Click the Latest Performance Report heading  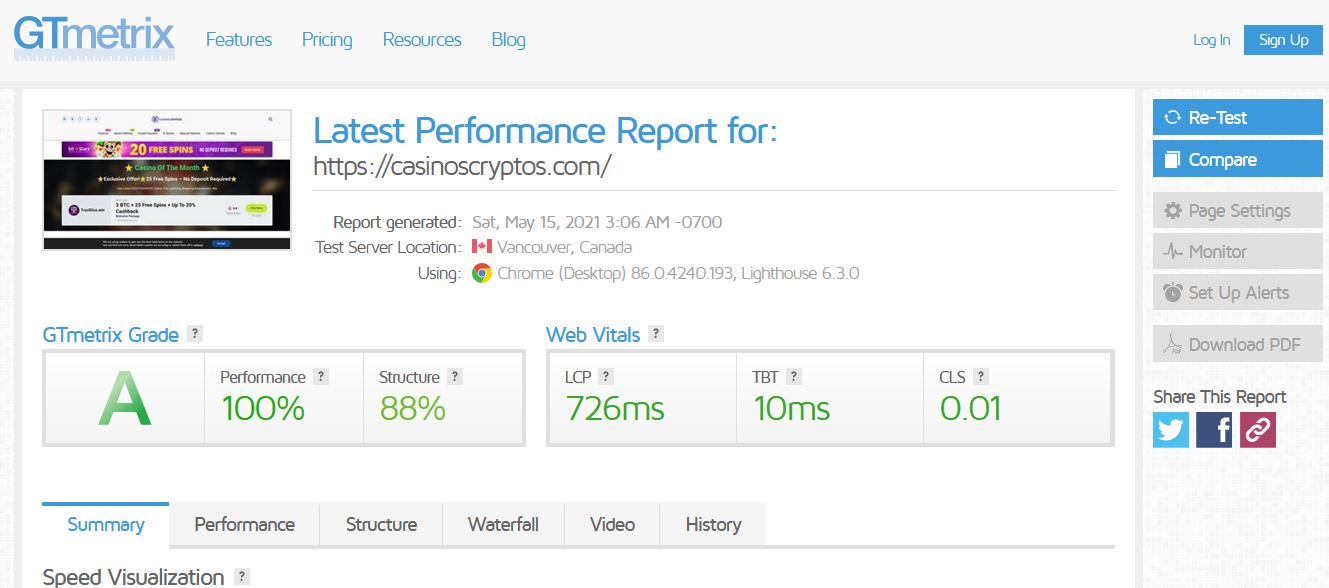point(545,130)
